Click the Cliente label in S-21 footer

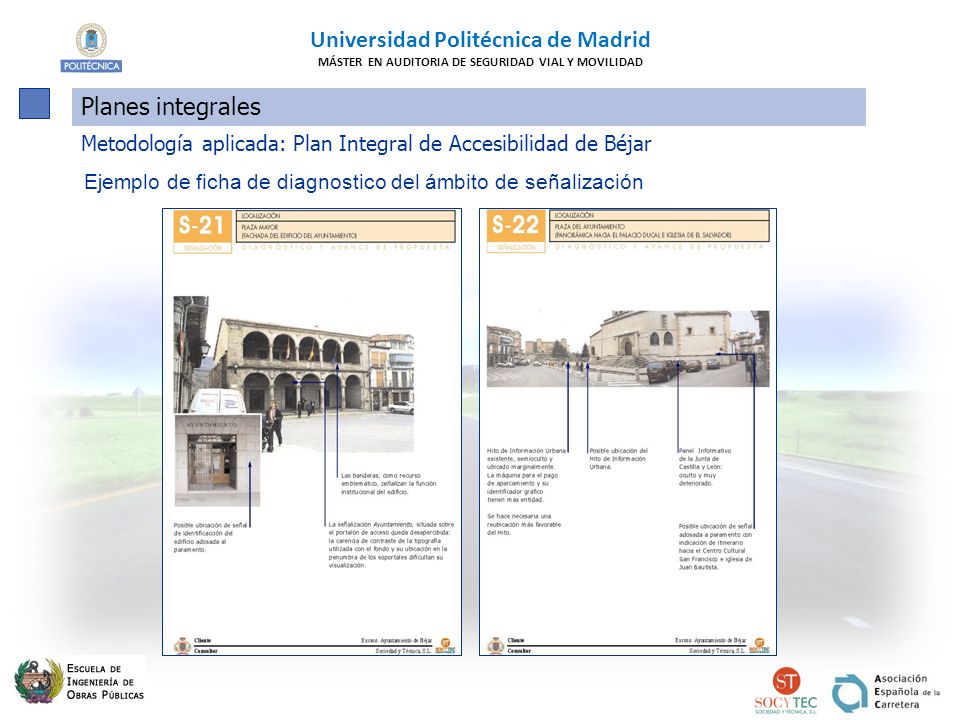point(203,640)
